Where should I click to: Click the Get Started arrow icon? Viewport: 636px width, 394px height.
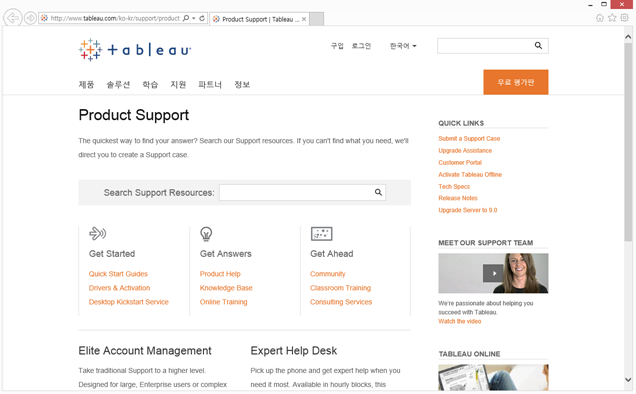pyautogui.click(x=97, y=233)
